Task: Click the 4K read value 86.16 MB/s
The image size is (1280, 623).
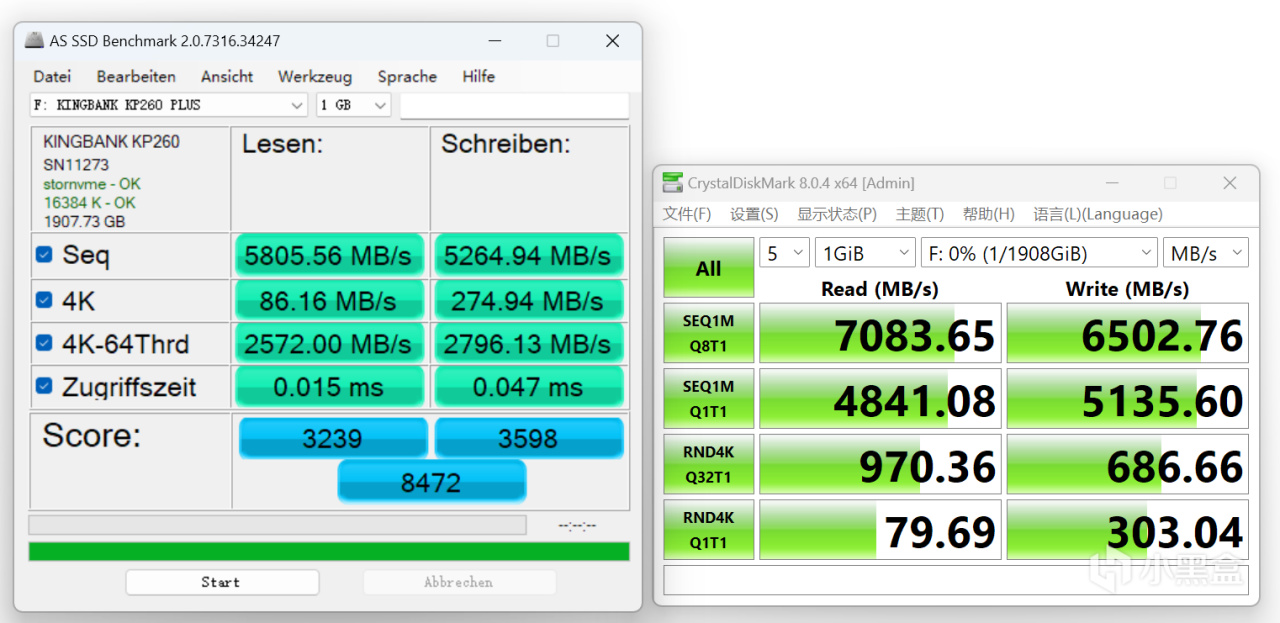Action: [x=329, y=300]
